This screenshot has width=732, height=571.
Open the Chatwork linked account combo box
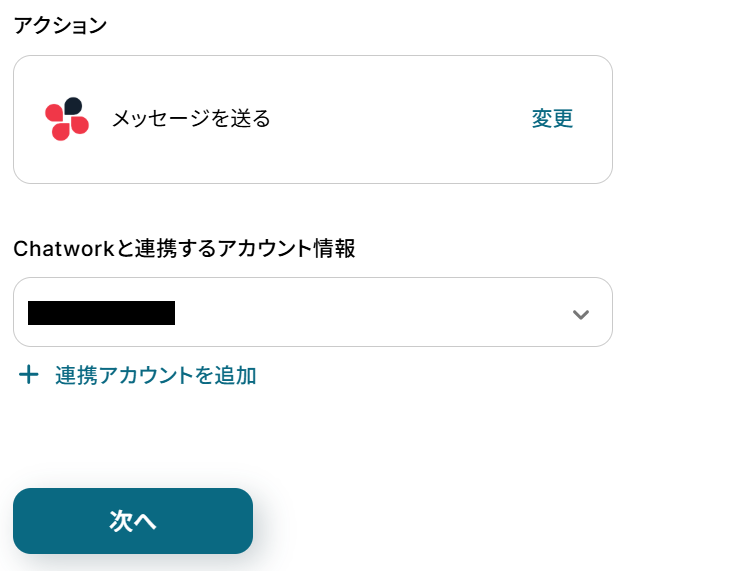point(312,312)
